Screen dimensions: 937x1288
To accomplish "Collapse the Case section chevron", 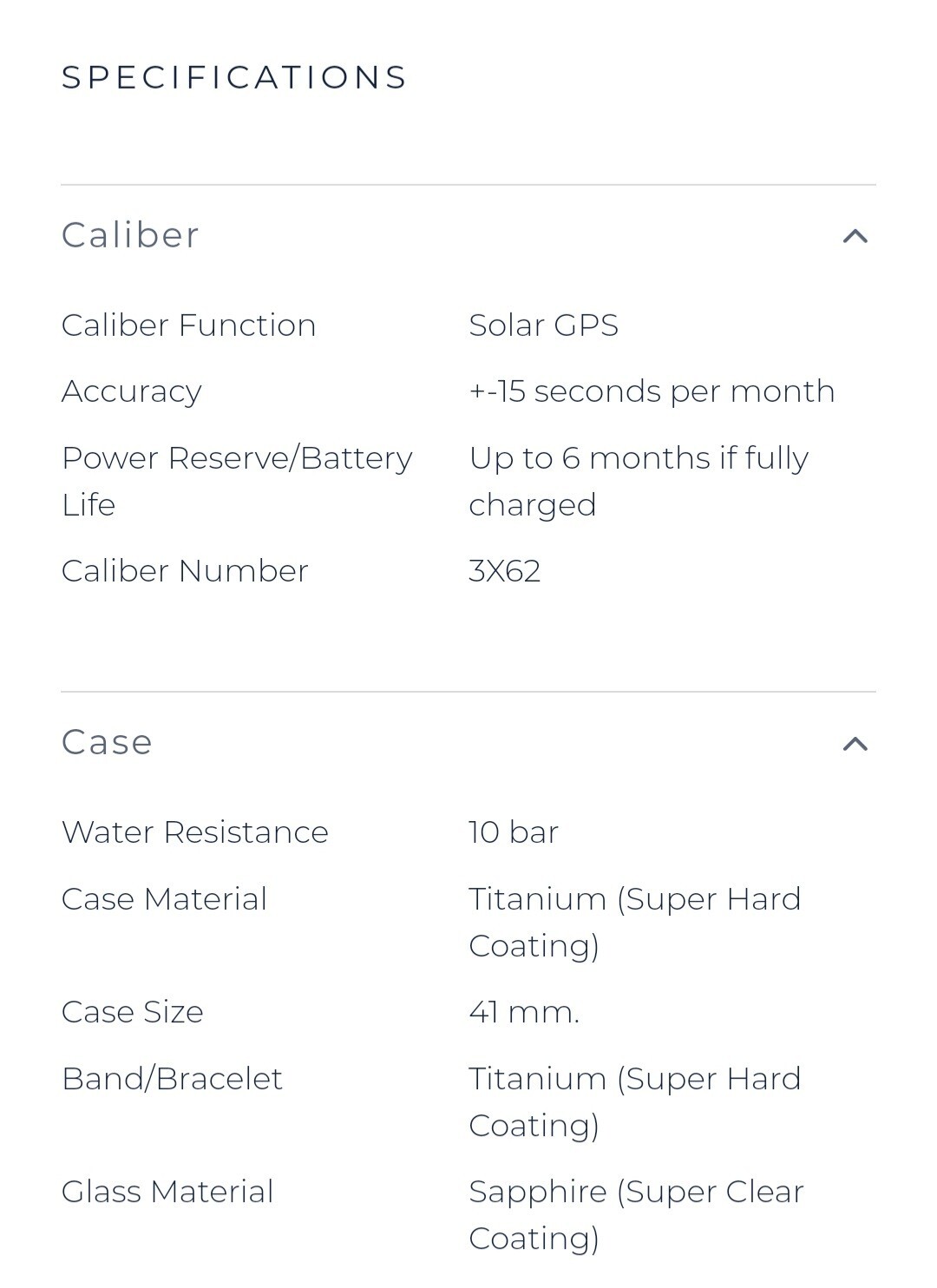I will 855,744.
